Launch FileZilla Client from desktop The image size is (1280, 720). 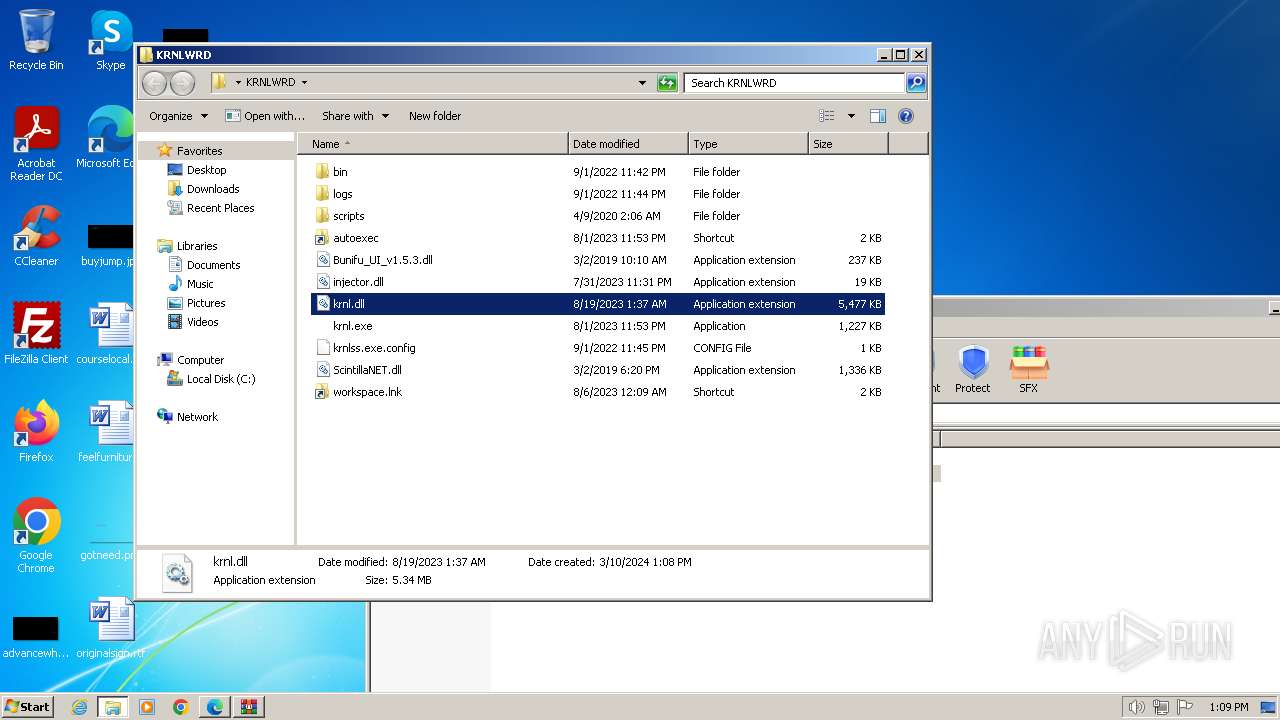pos(36,334)
